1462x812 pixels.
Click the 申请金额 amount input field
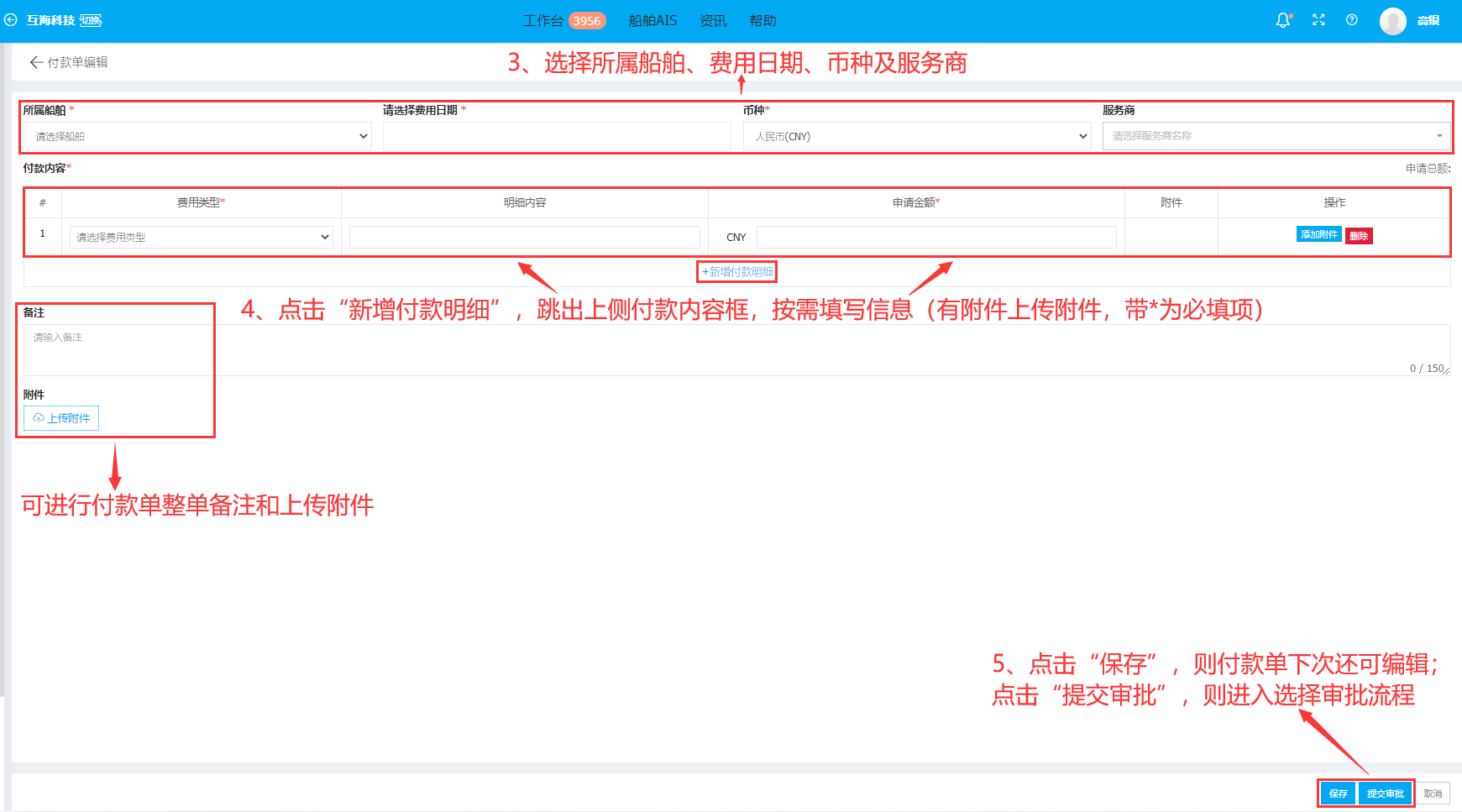[x=936, y=237]
